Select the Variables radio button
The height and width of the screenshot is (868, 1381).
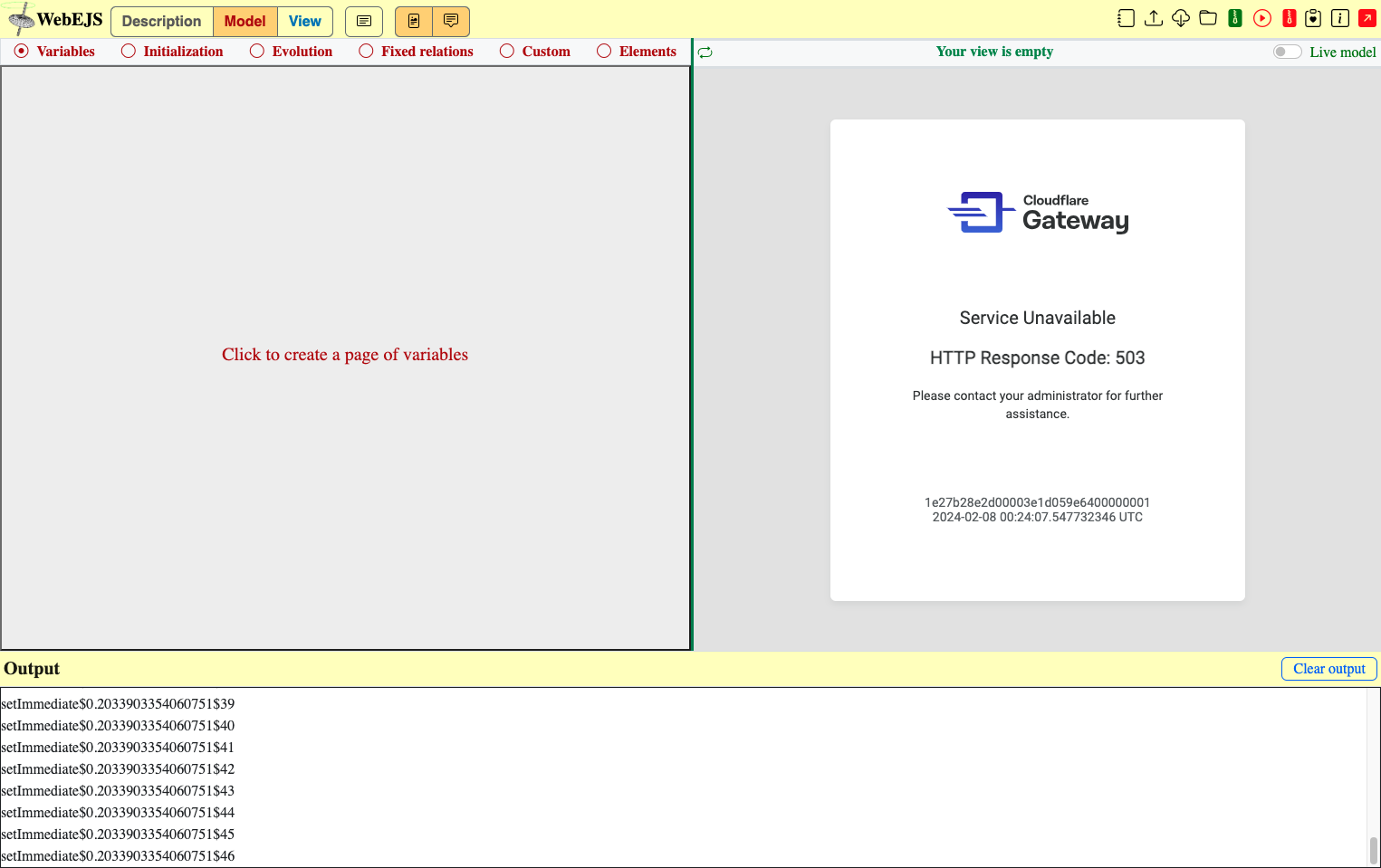coord(22,51)
